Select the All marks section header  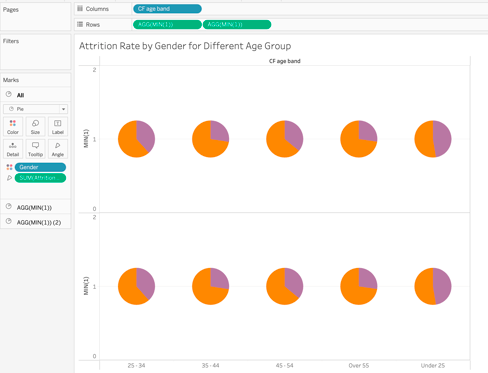click(36, 95)
